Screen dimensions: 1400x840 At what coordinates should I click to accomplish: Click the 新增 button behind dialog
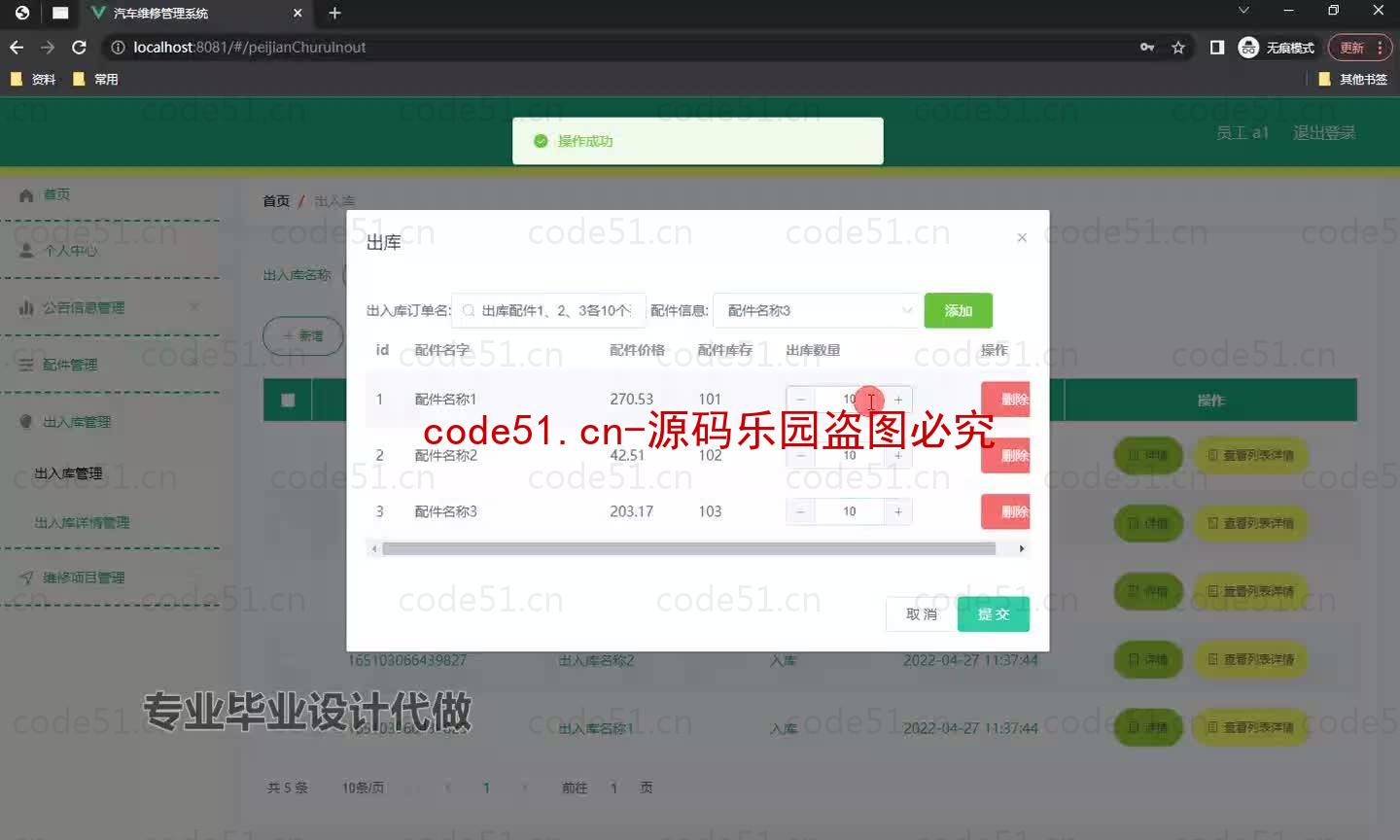[x=303, y=335]
